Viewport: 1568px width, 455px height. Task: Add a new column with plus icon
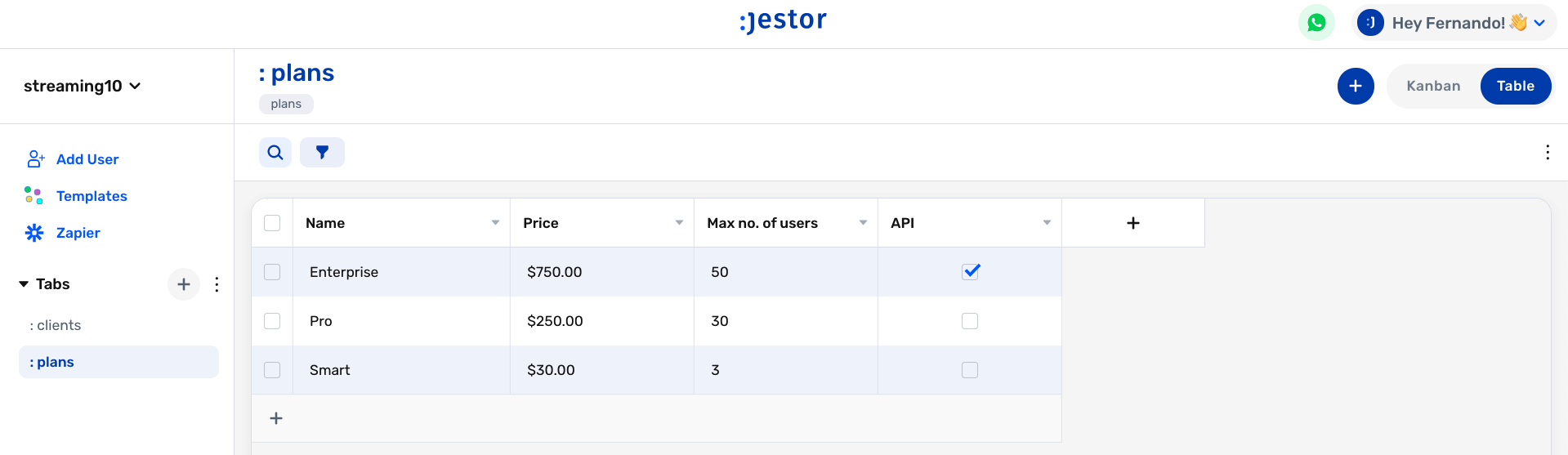pyautogui.click(x=1132, y=223)
